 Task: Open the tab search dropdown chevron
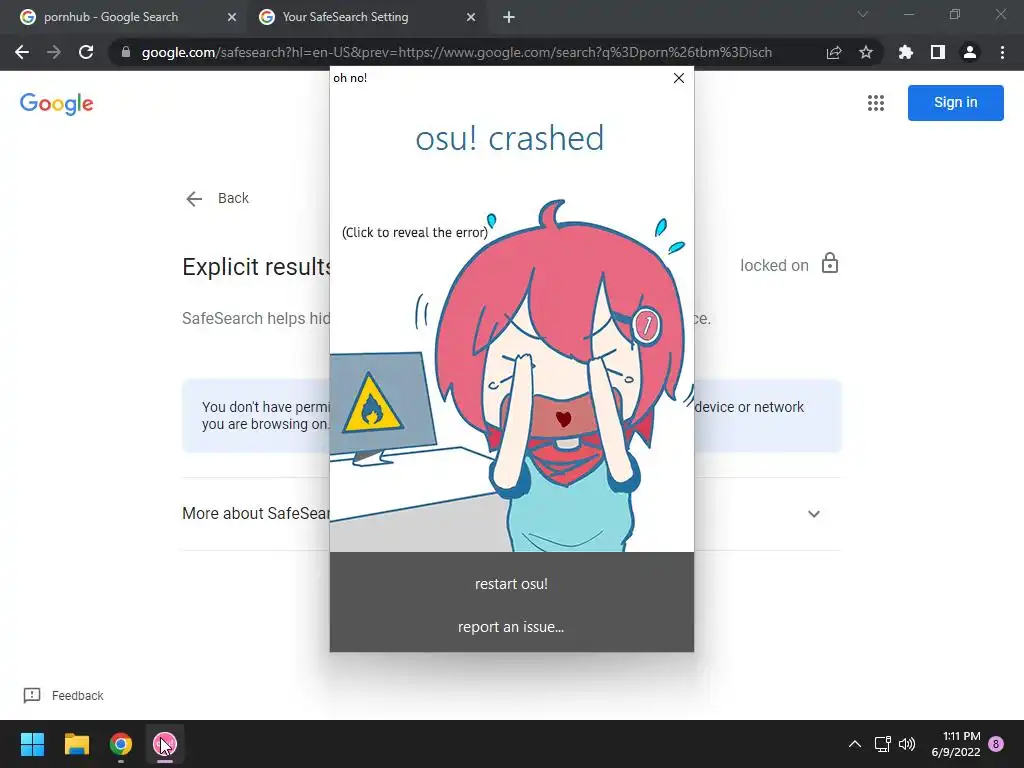(x=863, y=14)
